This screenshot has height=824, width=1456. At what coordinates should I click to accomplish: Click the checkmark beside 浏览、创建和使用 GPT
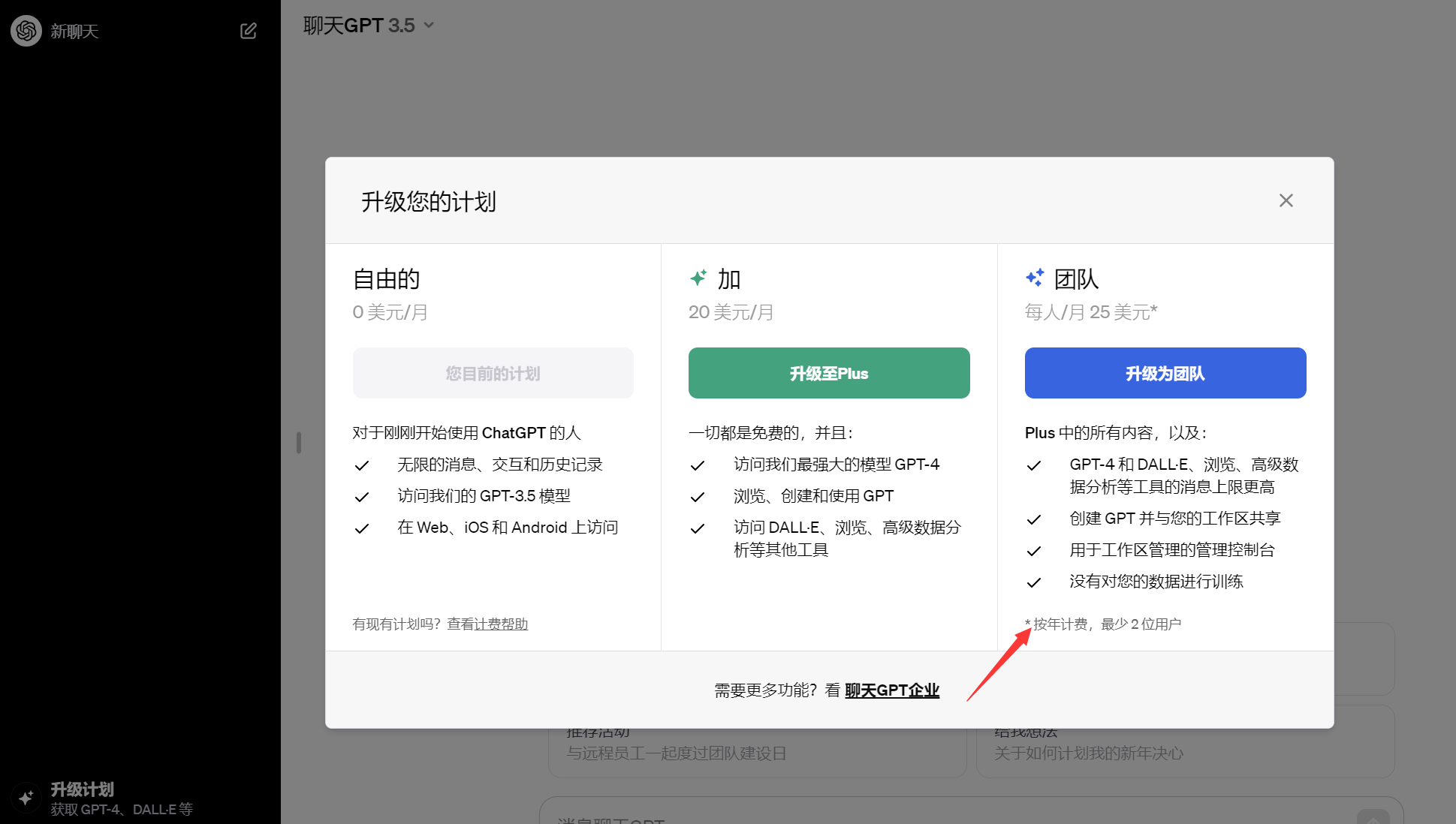pyautogui.click(x=698, y=498)
